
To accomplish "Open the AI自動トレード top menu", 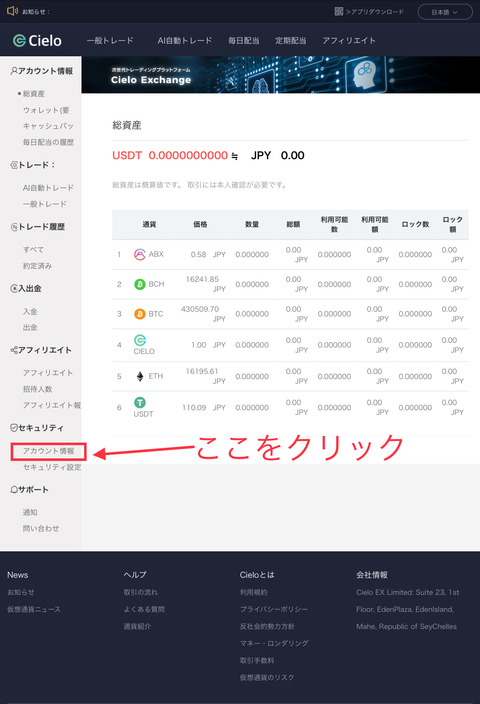I will click(x=185, y=40).
